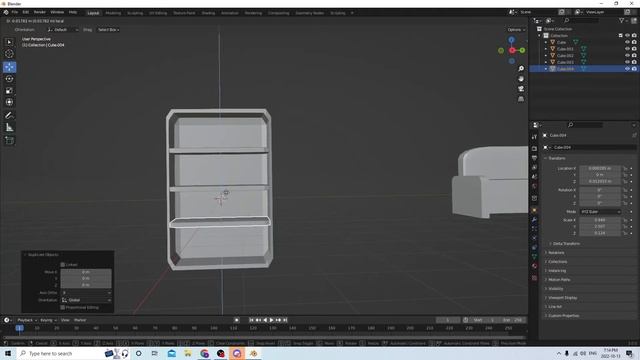Screen dimensions: 640x360
Task: Select the Cursor tool
Action: click(9, 54)
